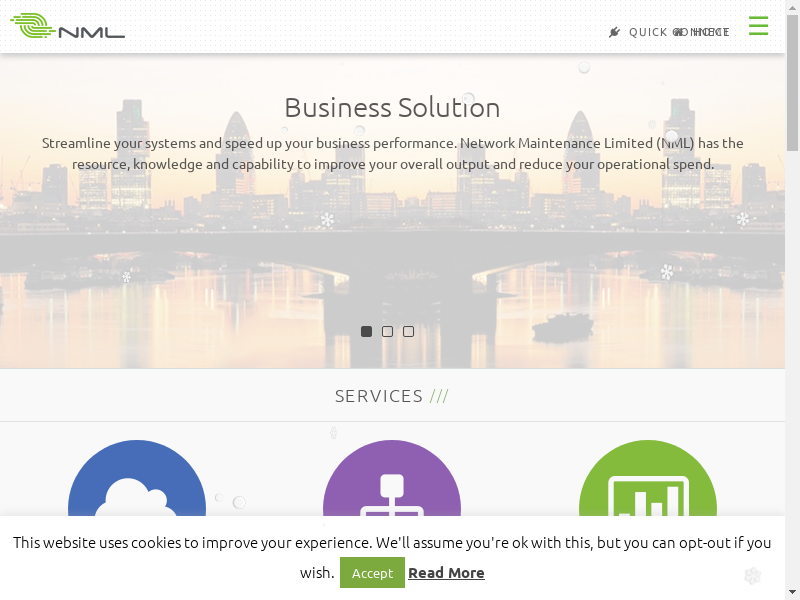Click the plug icon beside Quick Connect

(615, 32)
